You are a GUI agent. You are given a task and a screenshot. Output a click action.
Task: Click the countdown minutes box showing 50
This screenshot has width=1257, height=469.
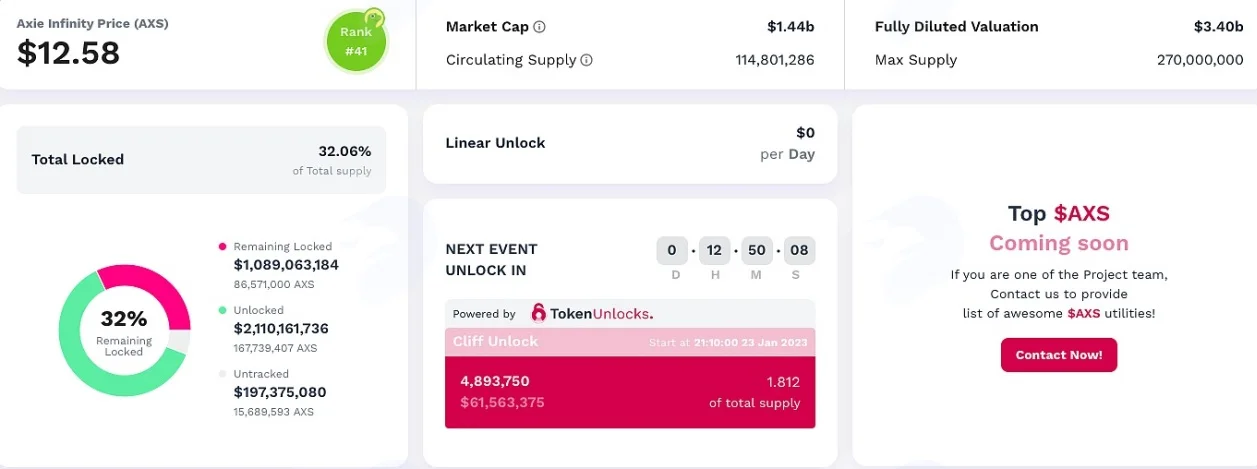pos(757,250)
